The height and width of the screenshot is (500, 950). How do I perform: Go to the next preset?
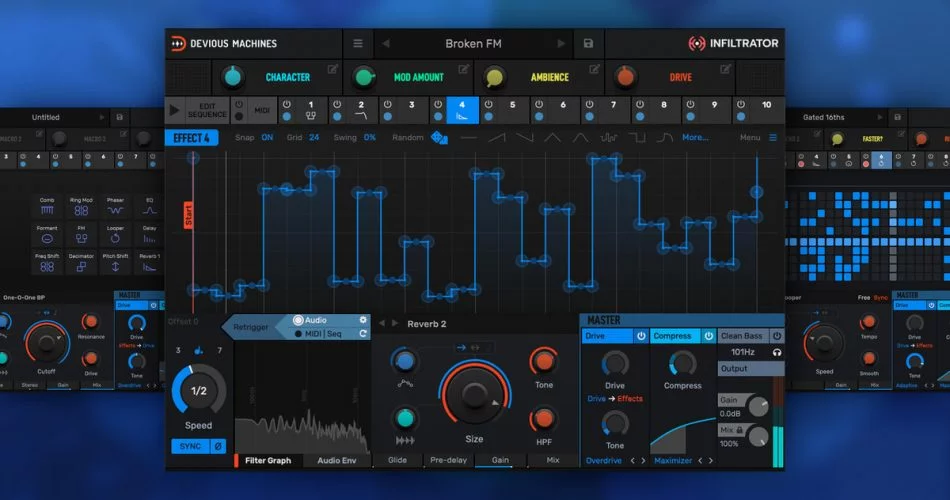click(x=561, y=44)
